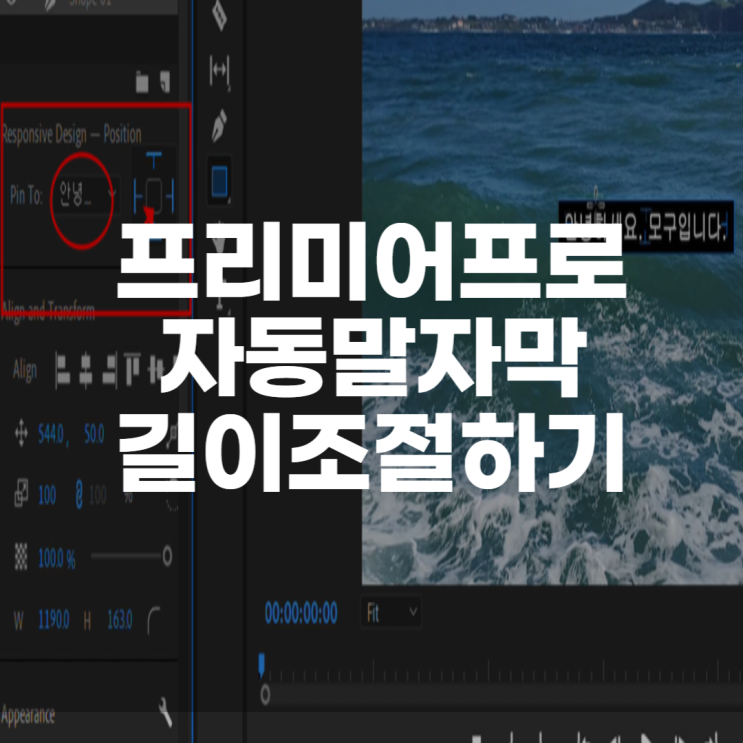This screenshot has width=743, height=743.
Task: Click the caption text in the preview
Action: [x=646, y=227]
